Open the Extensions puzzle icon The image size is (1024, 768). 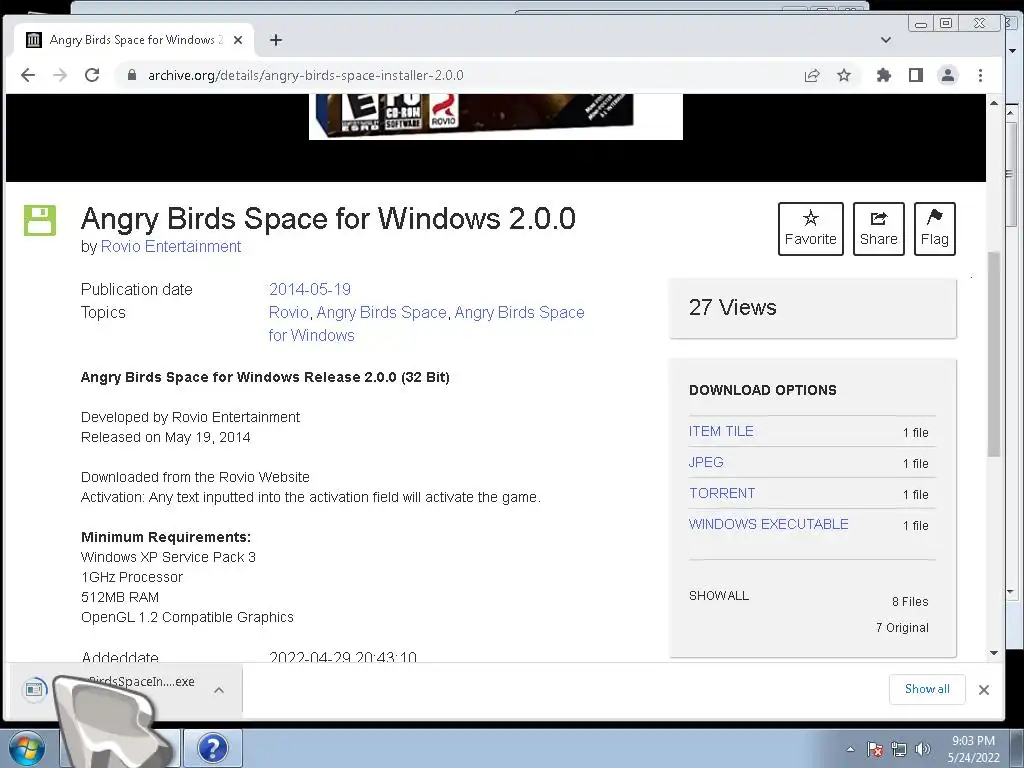[x=884, y=75]
